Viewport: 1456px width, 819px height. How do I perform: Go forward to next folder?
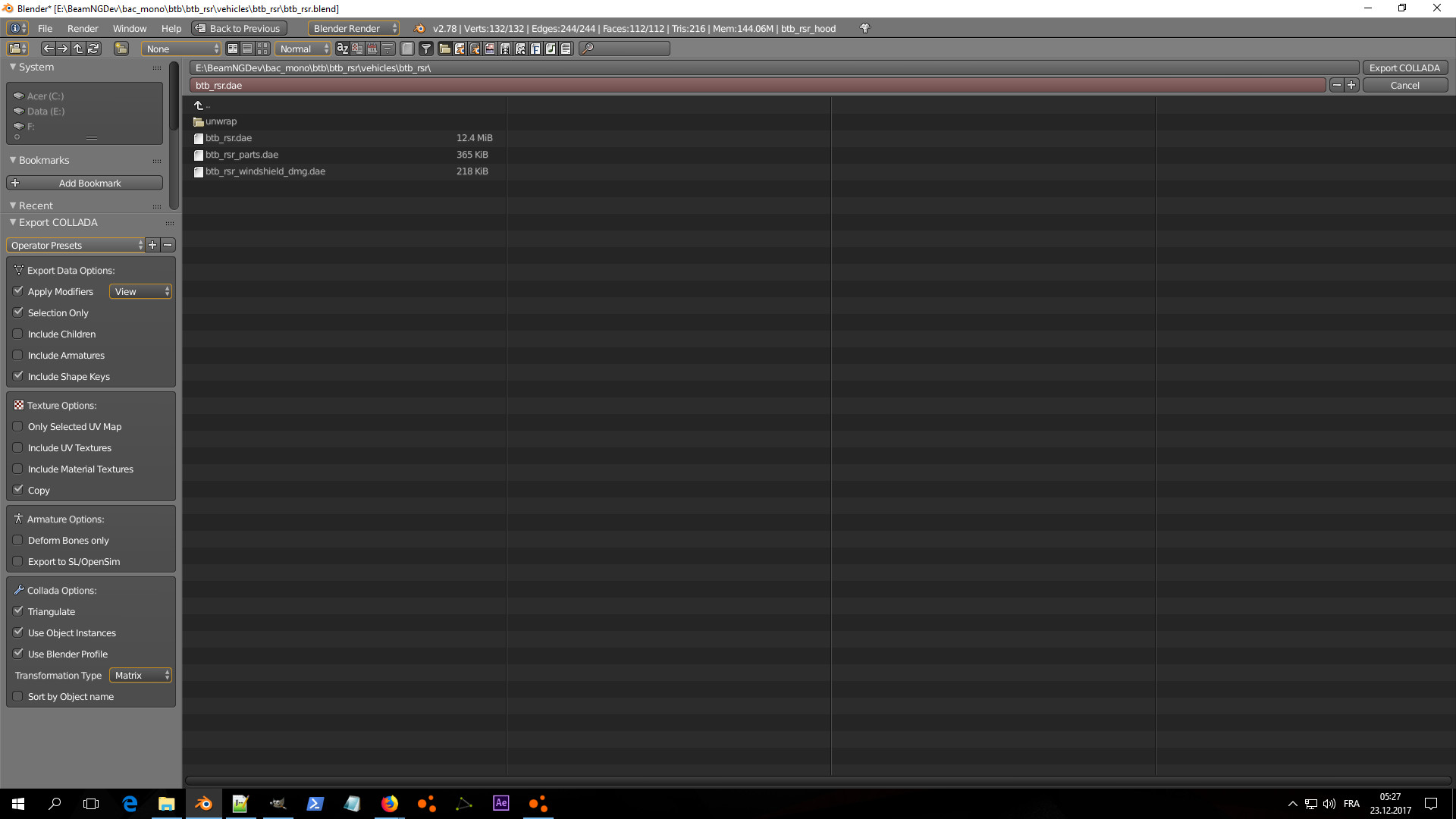click(x=63, y=49)
